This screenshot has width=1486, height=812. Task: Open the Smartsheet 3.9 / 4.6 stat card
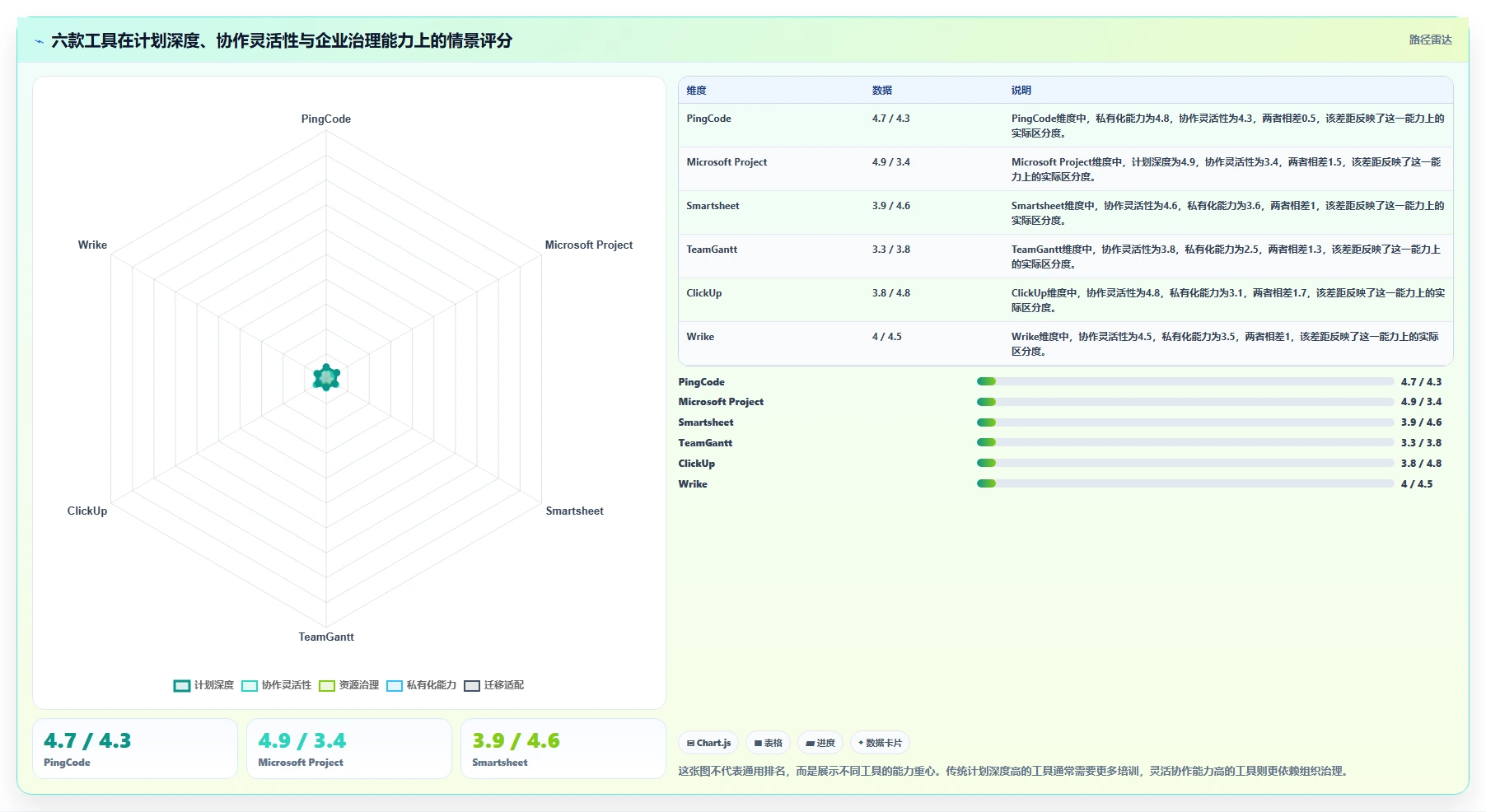point(563,749)
